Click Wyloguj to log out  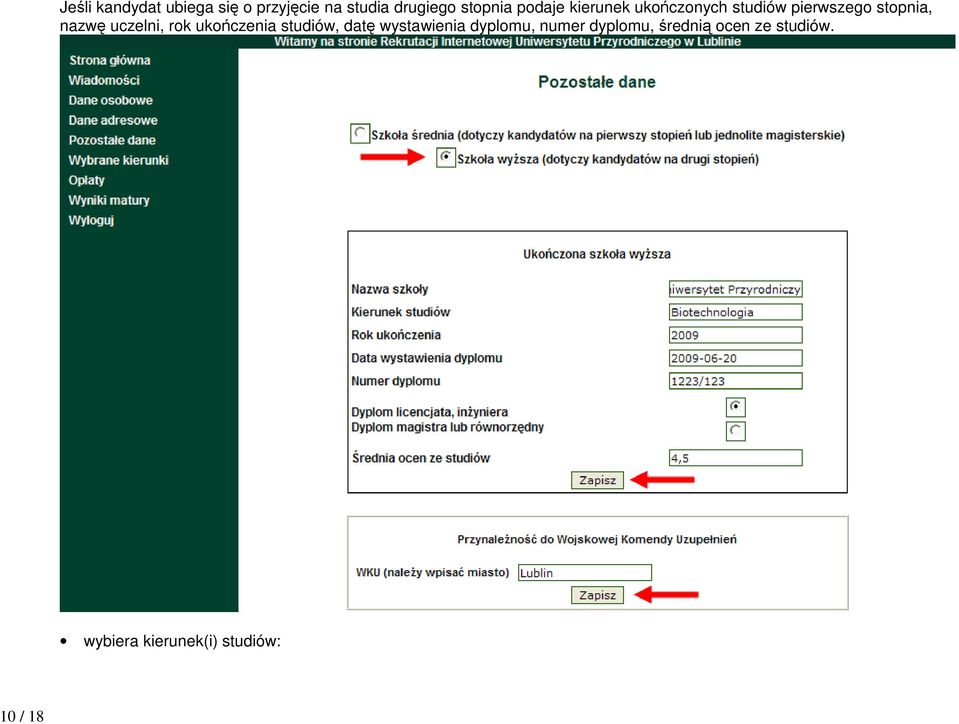click(x=91, y=220)
